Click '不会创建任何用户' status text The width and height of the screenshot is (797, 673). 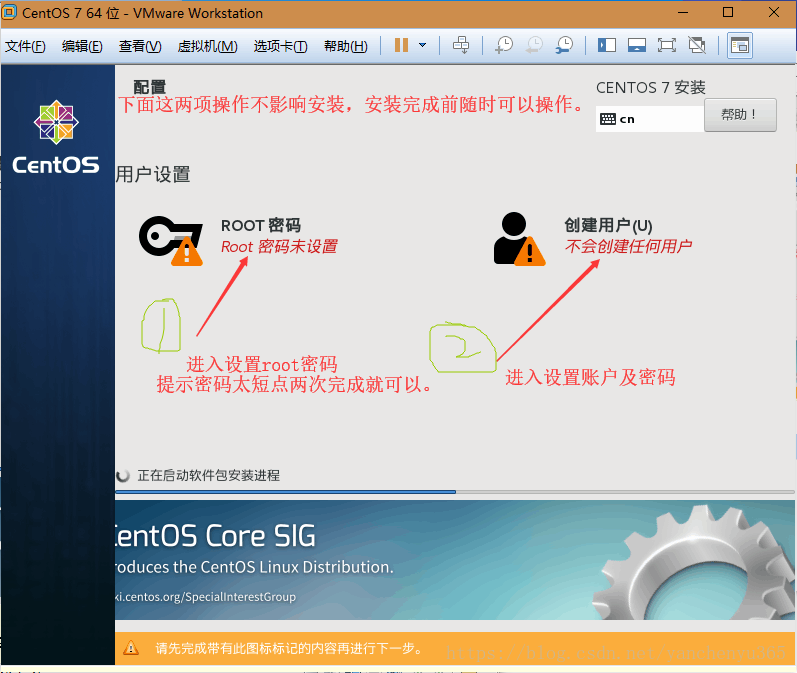(x=628, y=247)
